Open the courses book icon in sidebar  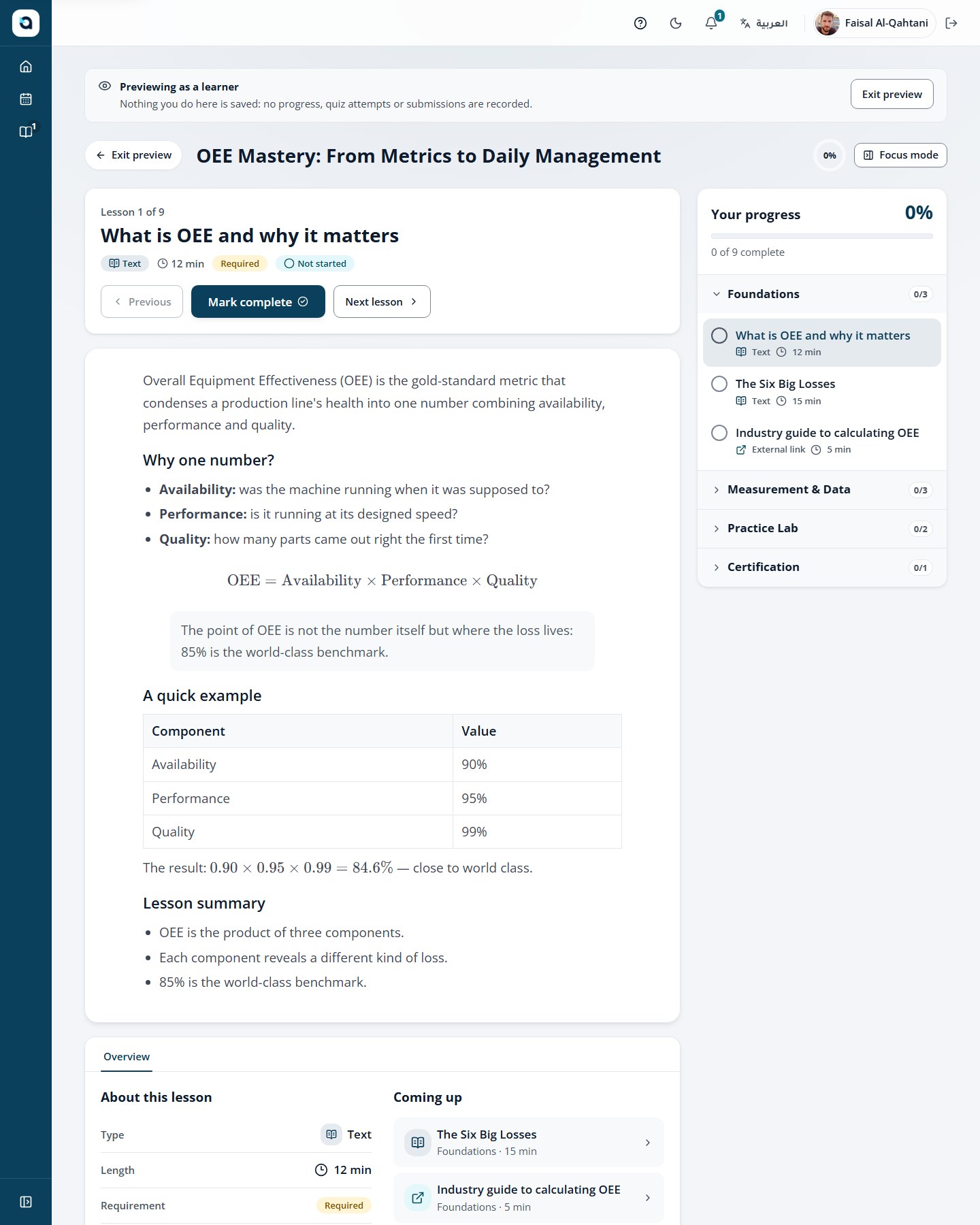tap(26, 132)
